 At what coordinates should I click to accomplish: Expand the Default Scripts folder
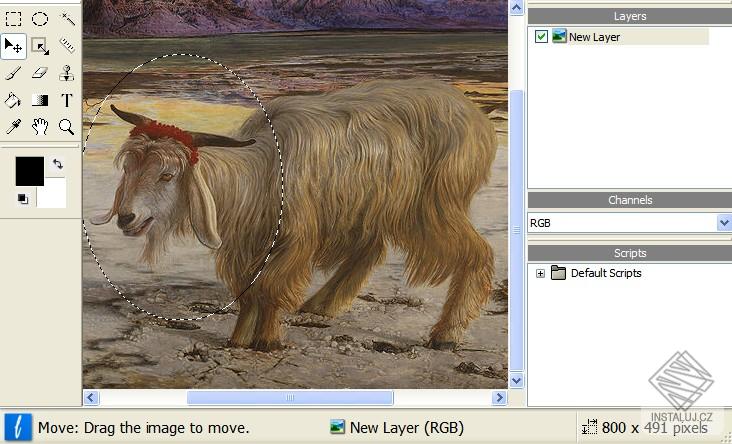click(540, 274)
